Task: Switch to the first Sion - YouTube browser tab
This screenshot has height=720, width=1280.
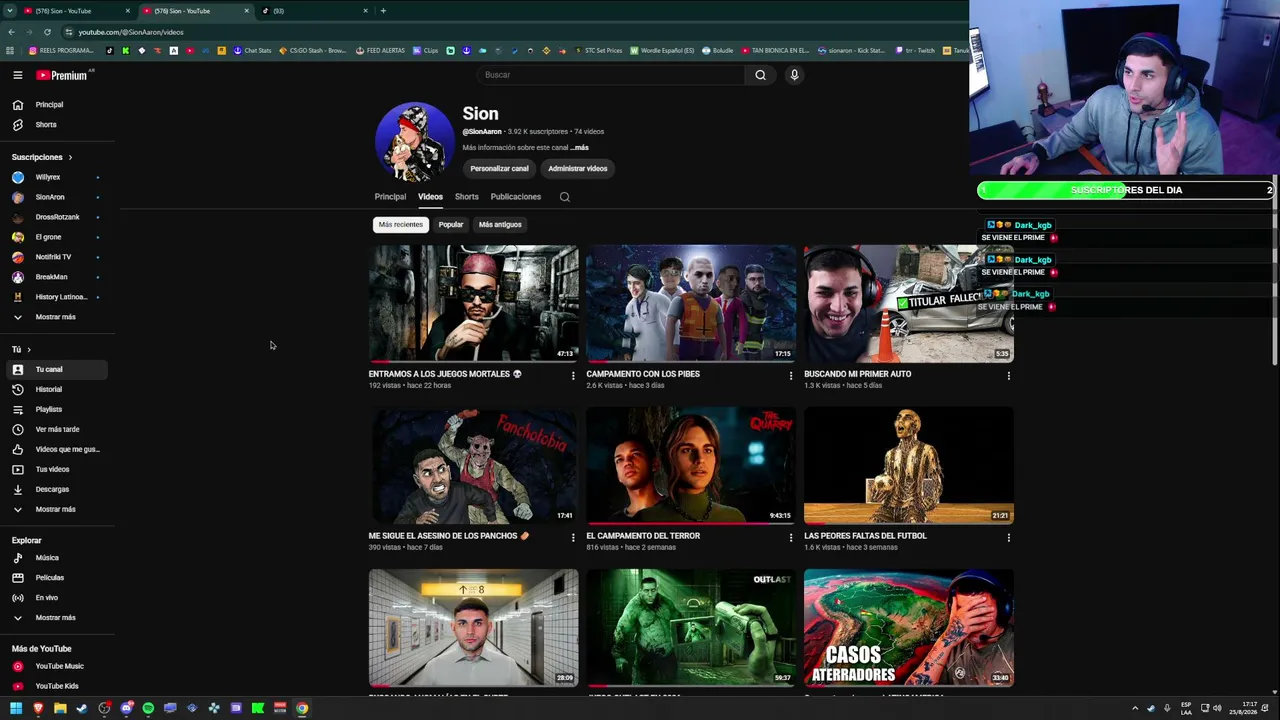Action: point(76,11)
